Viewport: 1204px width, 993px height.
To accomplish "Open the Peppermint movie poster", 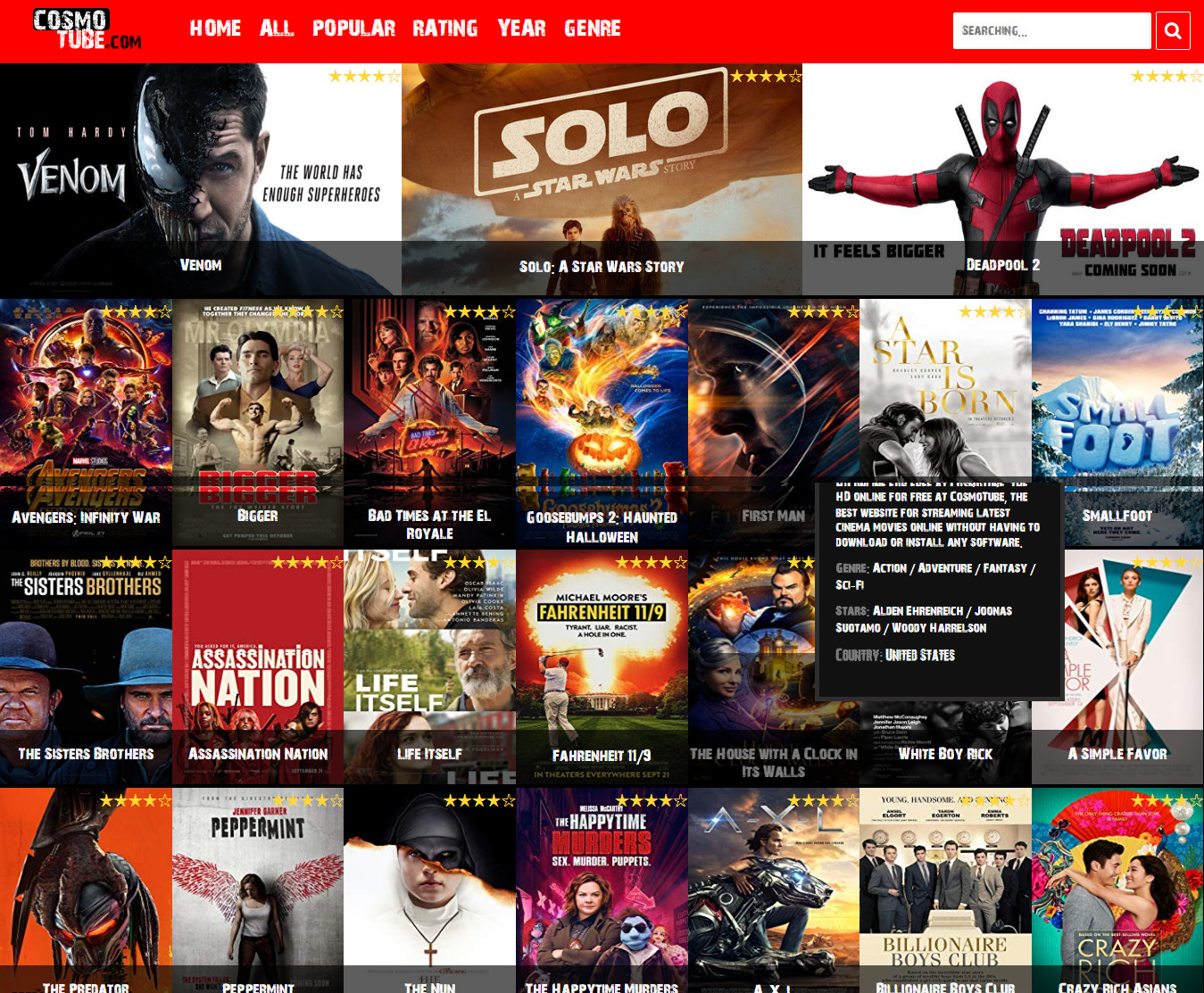I will click(258, 890).
